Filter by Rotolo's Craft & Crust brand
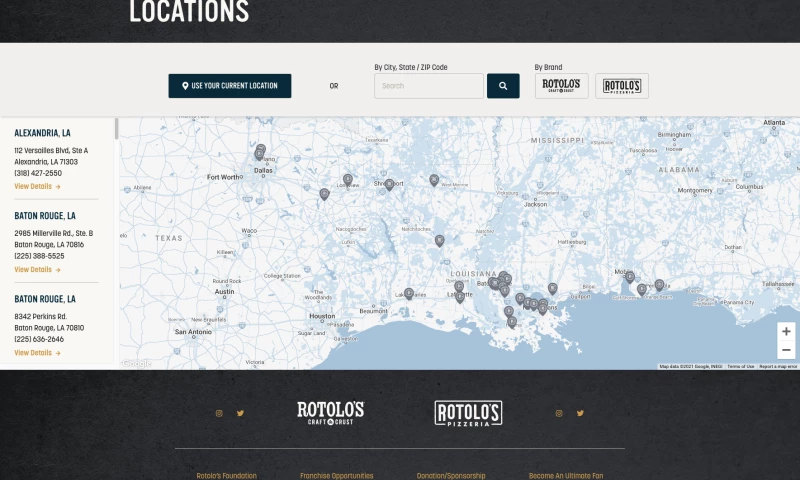Image resolution: width=800 pixels, height=480 pixels. (x=561, y=86)
